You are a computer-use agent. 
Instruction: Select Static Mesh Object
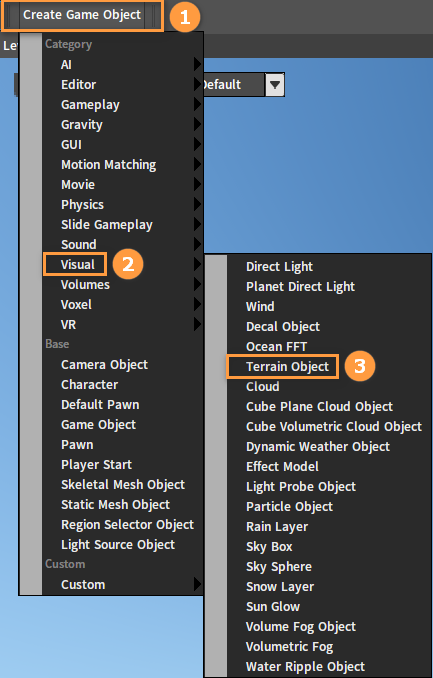(115, 505)
